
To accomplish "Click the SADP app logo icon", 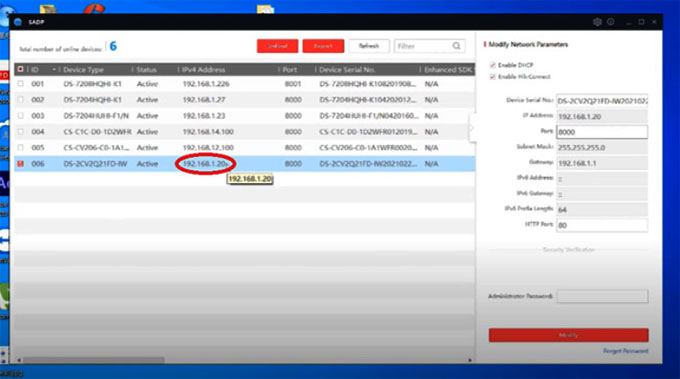I will click(18, 22).
